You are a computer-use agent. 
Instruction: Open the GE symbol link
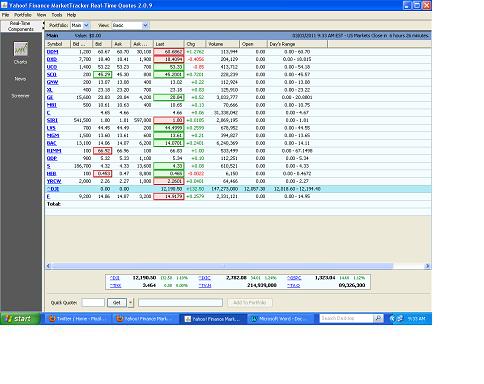point(50,97)
